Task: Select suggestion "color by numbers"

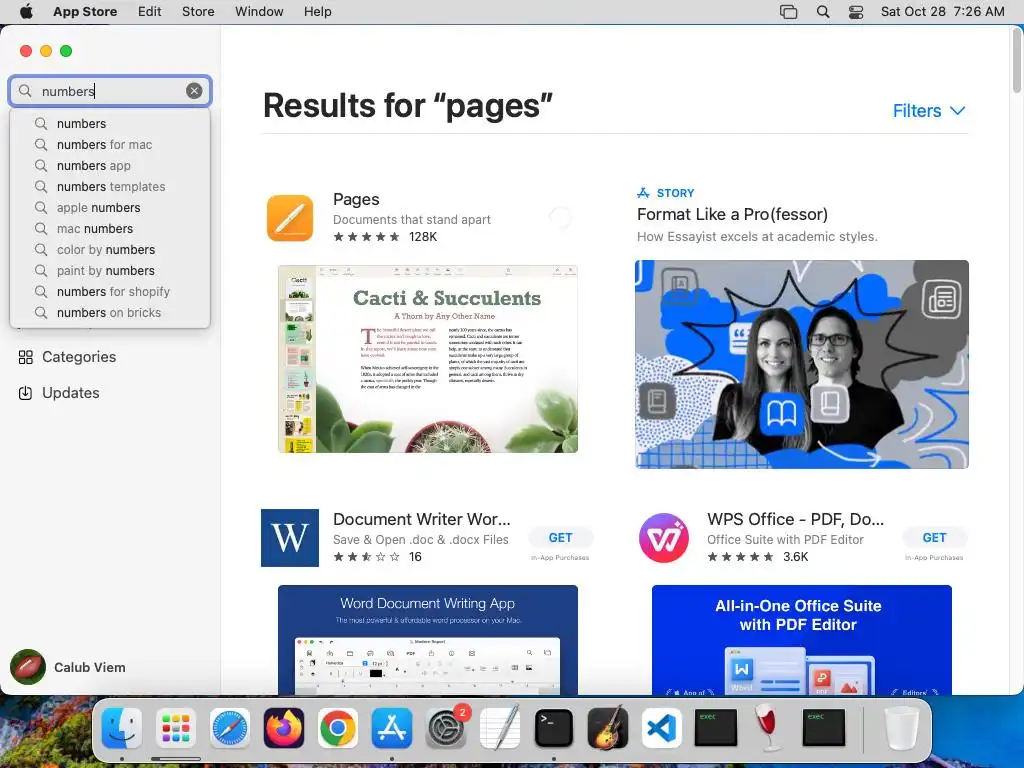Action: pos(110,249)
